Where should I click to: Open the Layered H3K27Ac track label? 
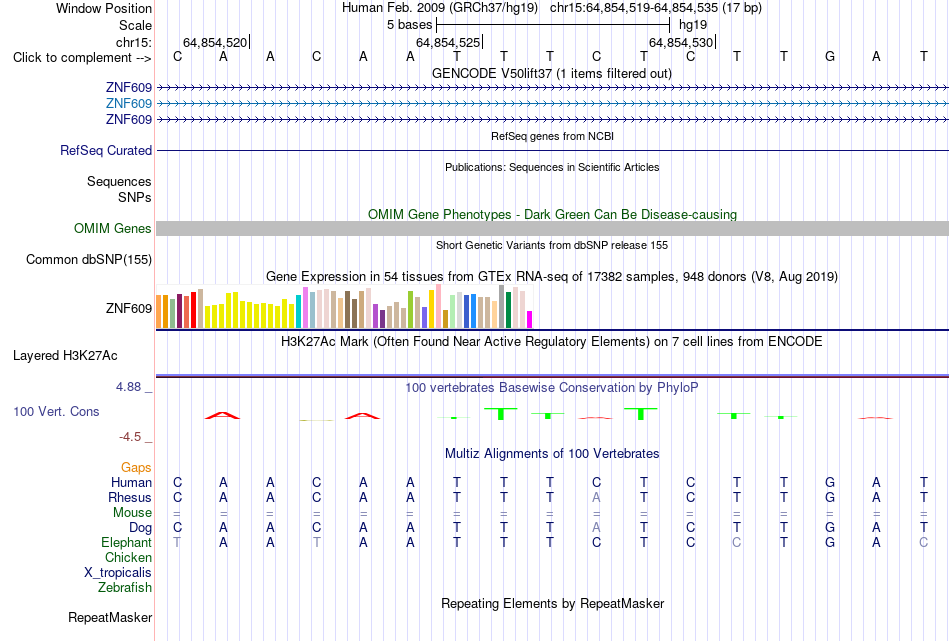click(65, 356)
